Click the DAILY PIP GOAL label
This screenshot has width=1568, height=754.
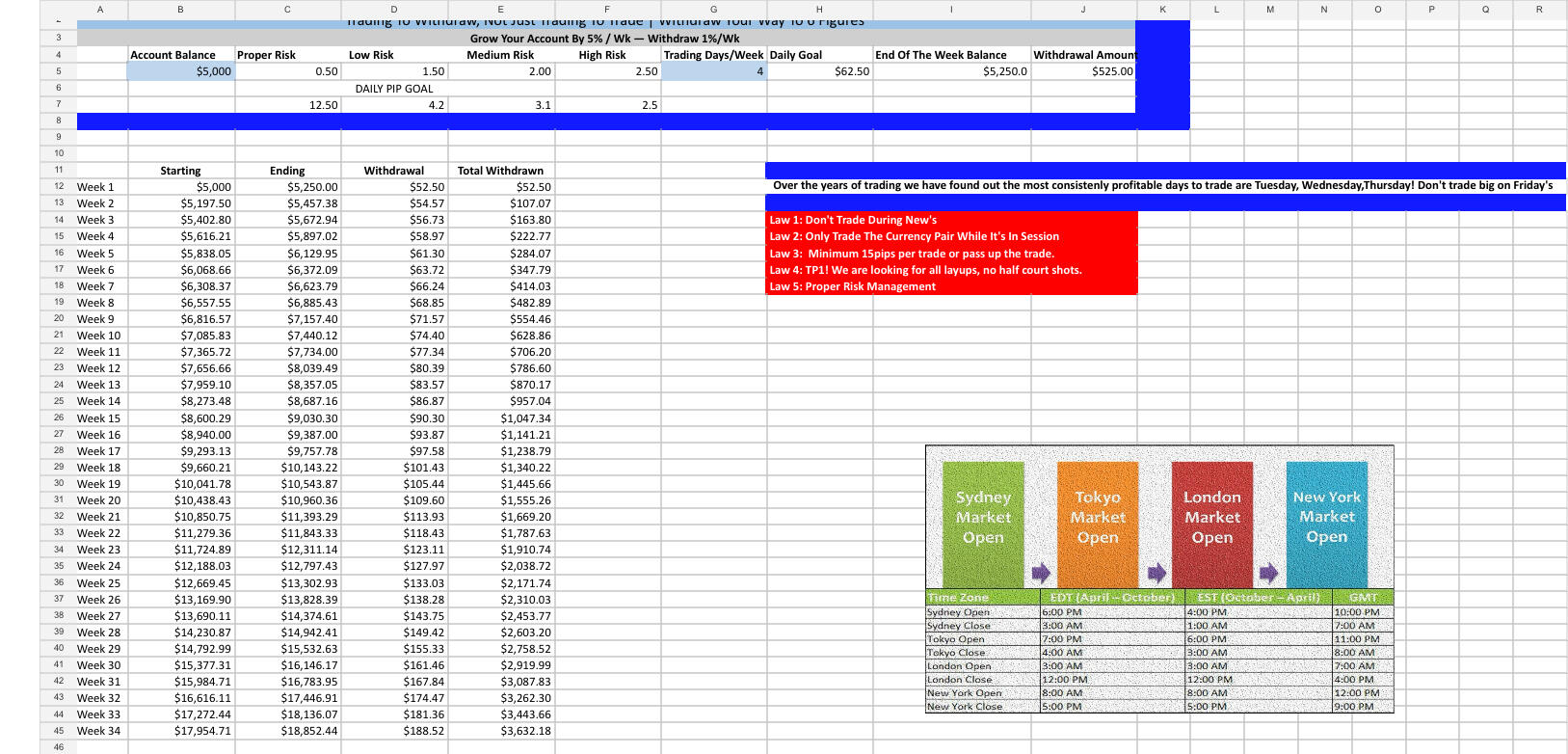393,89
